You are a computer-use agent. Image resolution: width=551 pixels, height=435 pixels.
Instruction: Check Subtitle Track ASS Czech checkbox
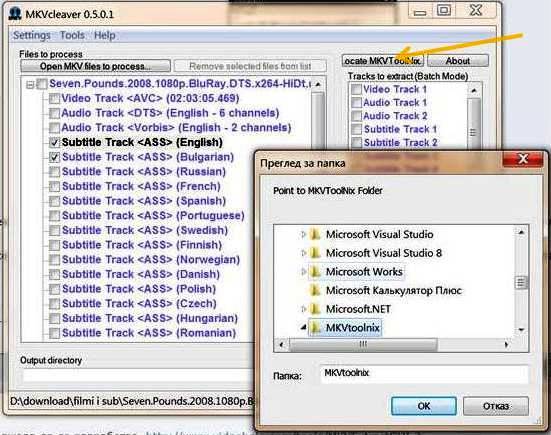(54, 304)
